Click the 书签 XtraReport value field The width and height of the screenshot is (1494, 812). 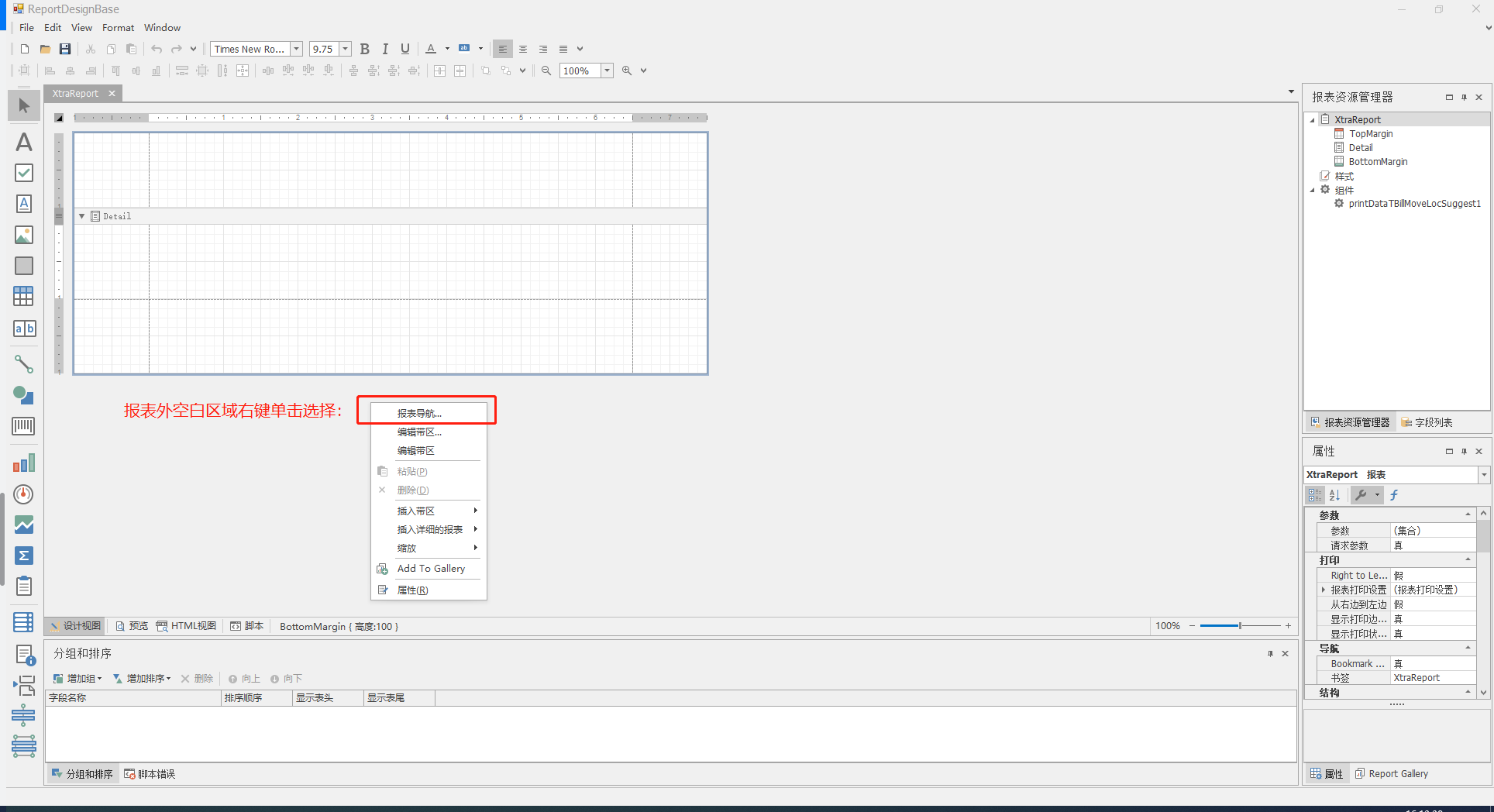point(1433,678)
